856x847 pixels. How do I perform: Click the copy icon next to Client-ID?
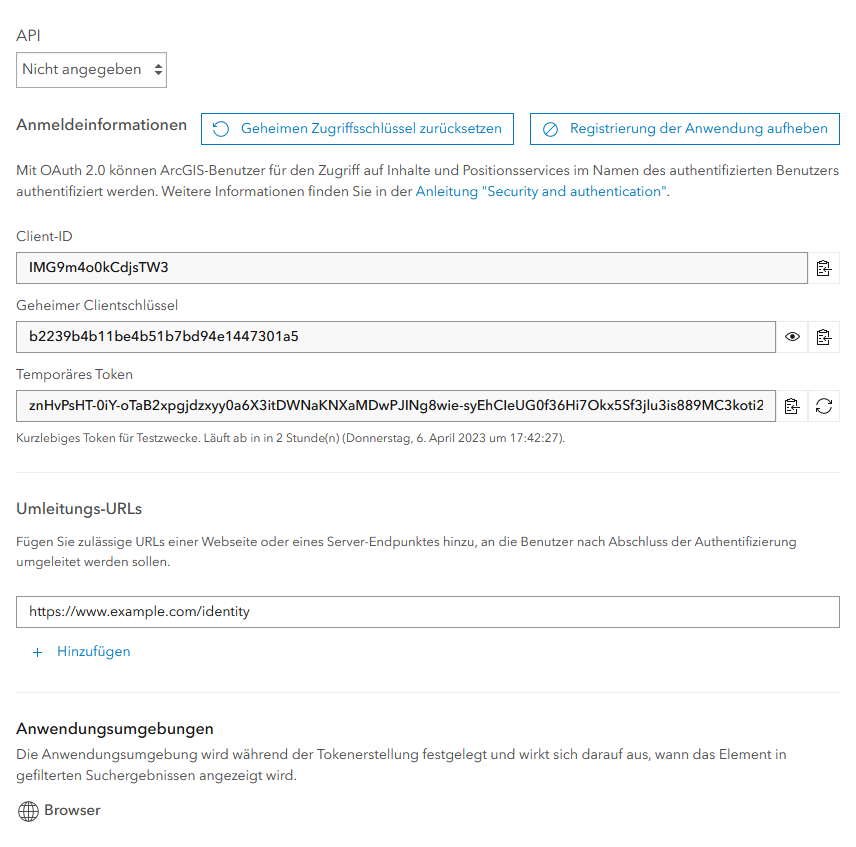tap(824, 267)
